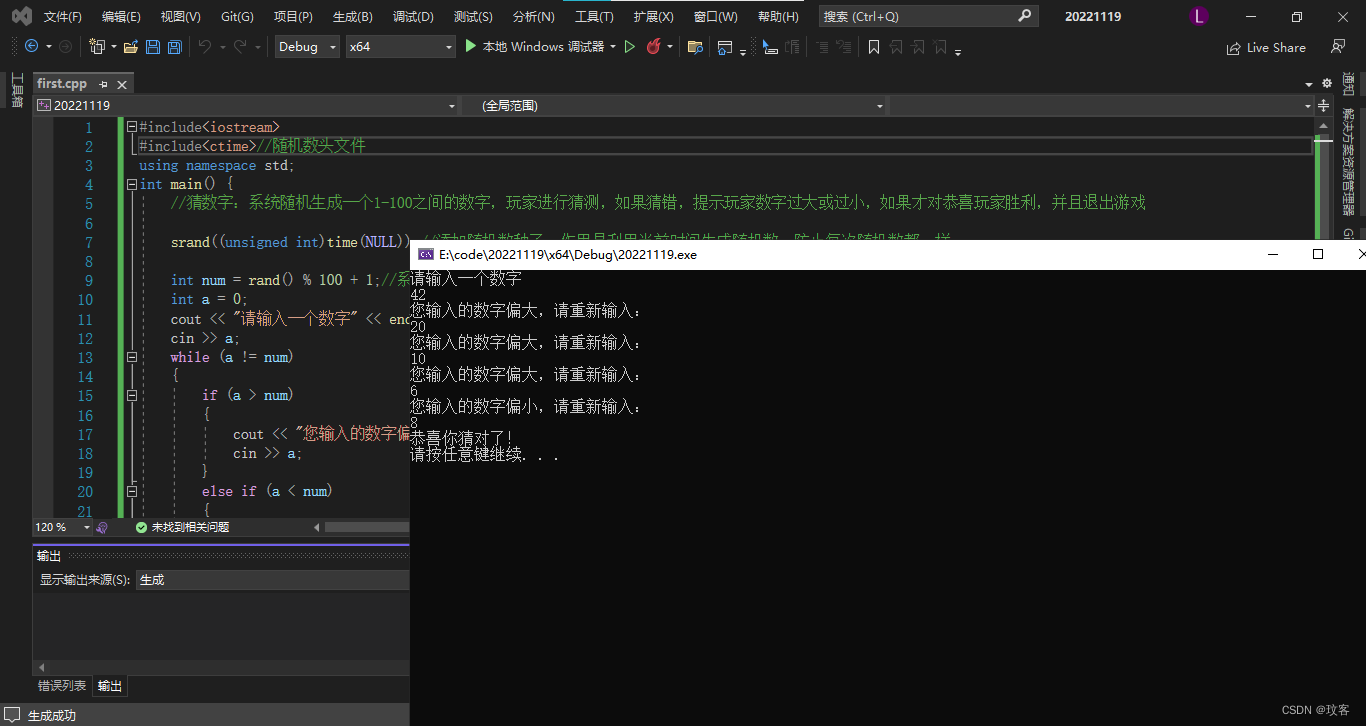Screen dimensions: 1366x726
Task: Save the current file with the single-disk icon
Action: point(153,47)
